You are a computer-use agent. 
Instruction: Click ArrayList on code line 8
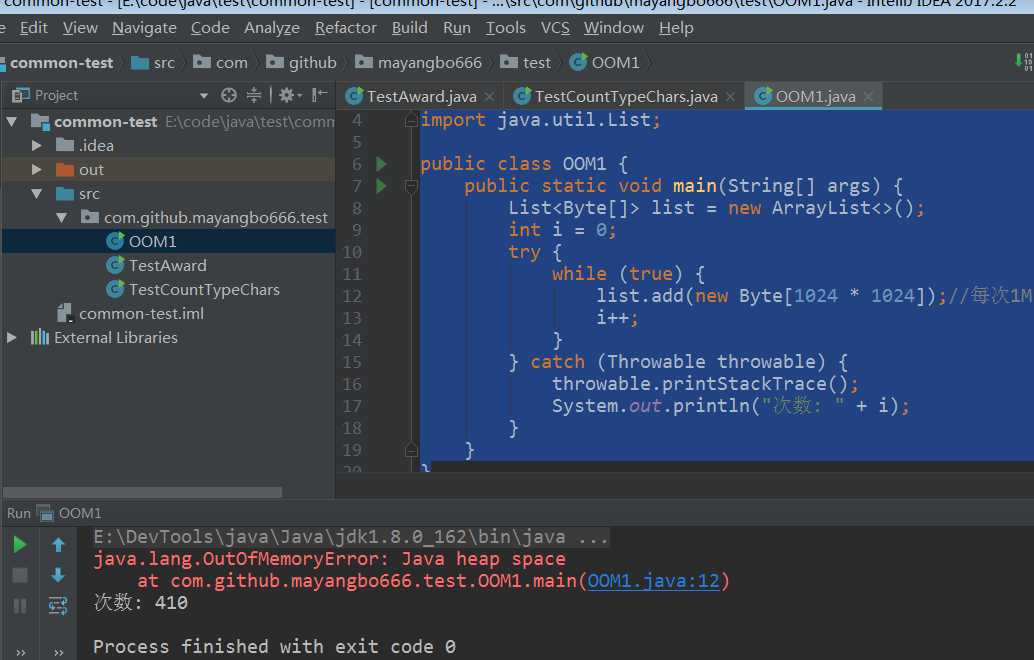point(821,208)
